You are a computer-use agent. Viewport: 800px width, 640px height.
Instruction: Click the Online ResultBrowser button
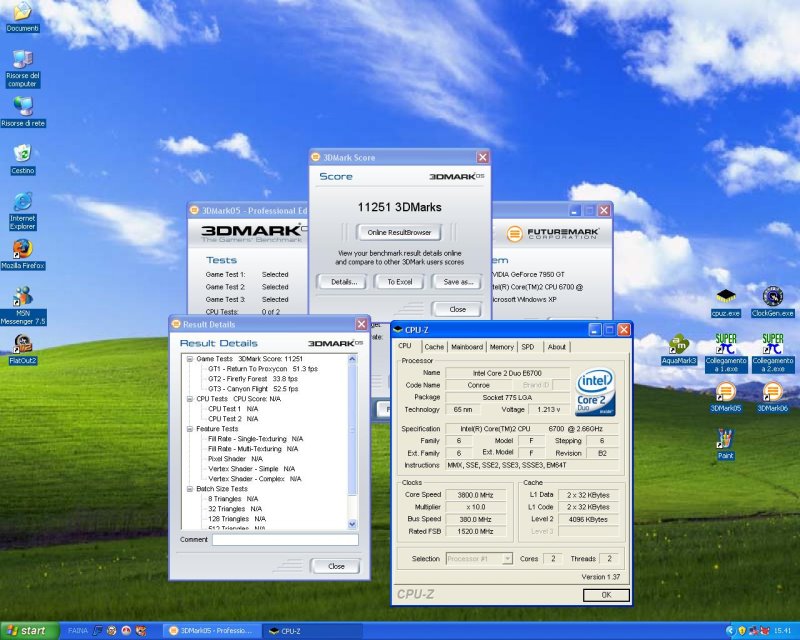pos(399,232)
